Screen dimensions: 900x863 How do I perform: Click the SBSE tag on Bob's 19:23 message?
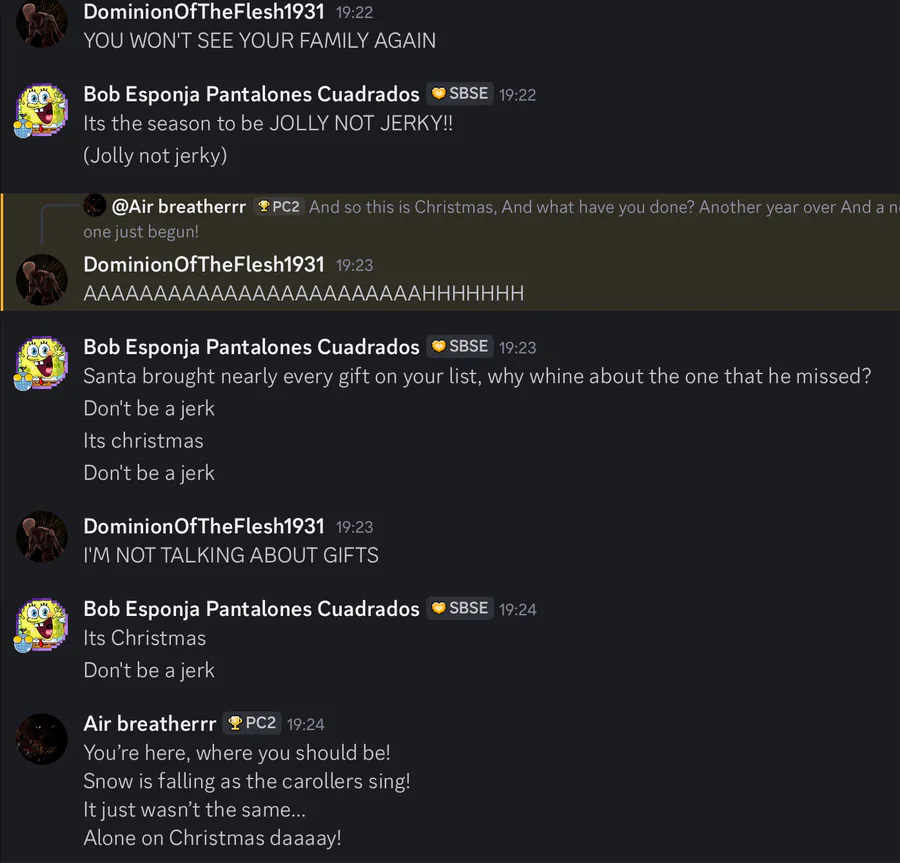pos(460,346)
